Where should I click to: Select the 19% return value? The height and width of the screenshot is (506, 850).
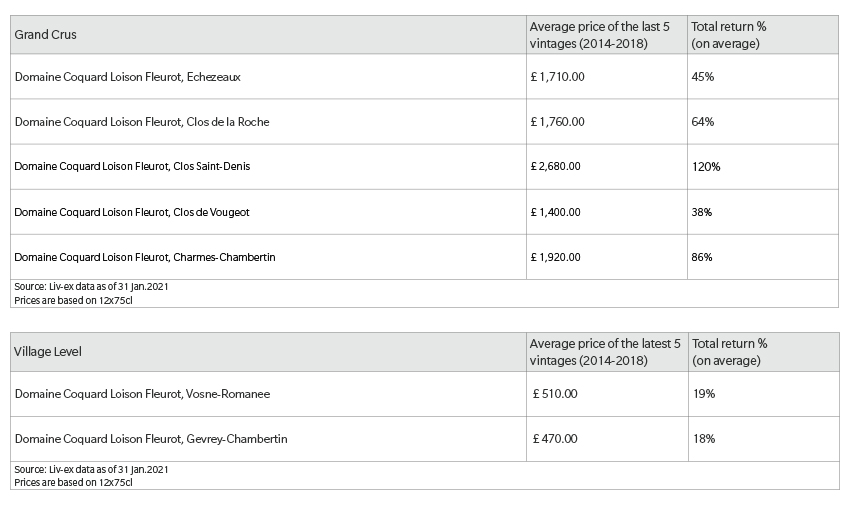(x=704, y=394)
